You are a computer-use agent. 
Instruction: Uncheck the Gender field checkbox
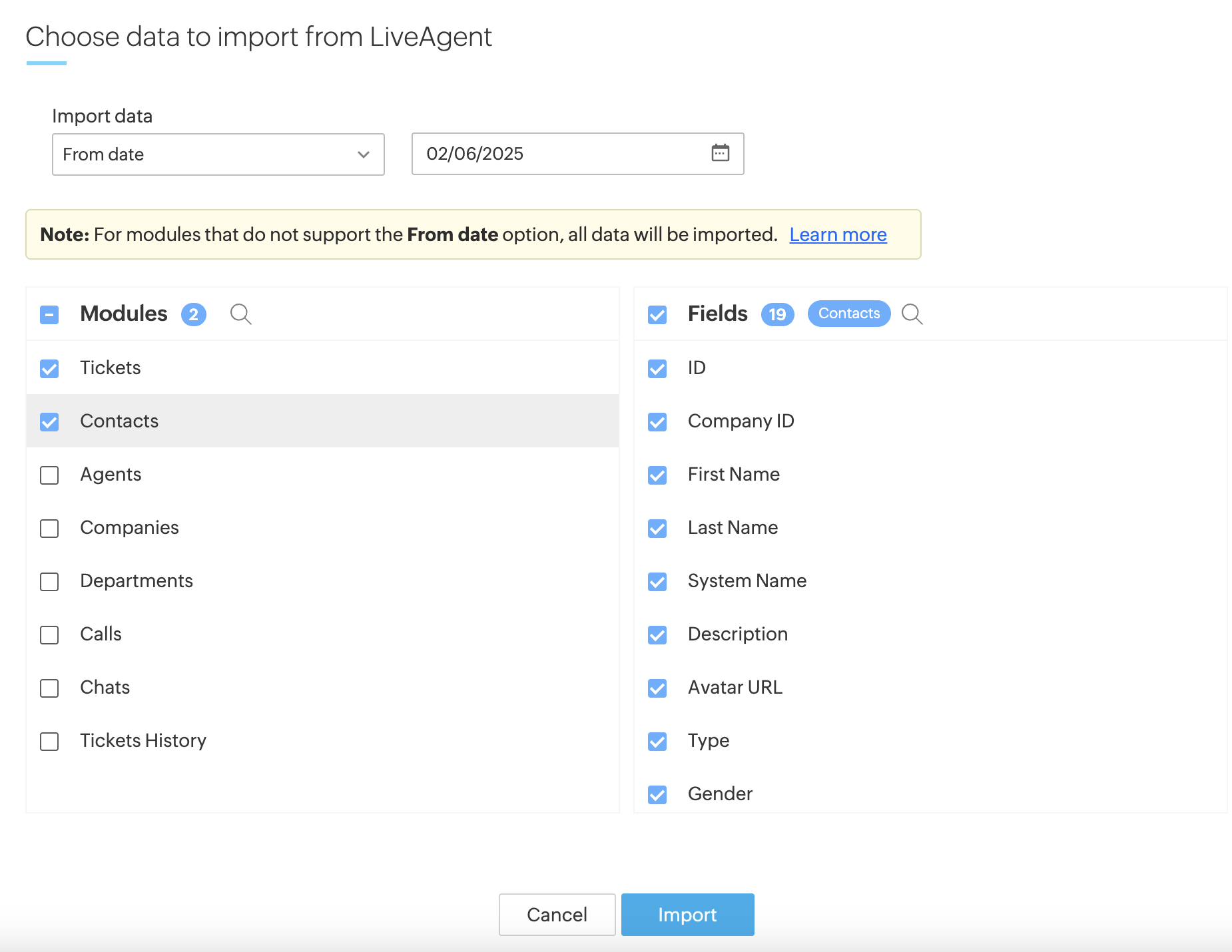click(x=657, y=794)
